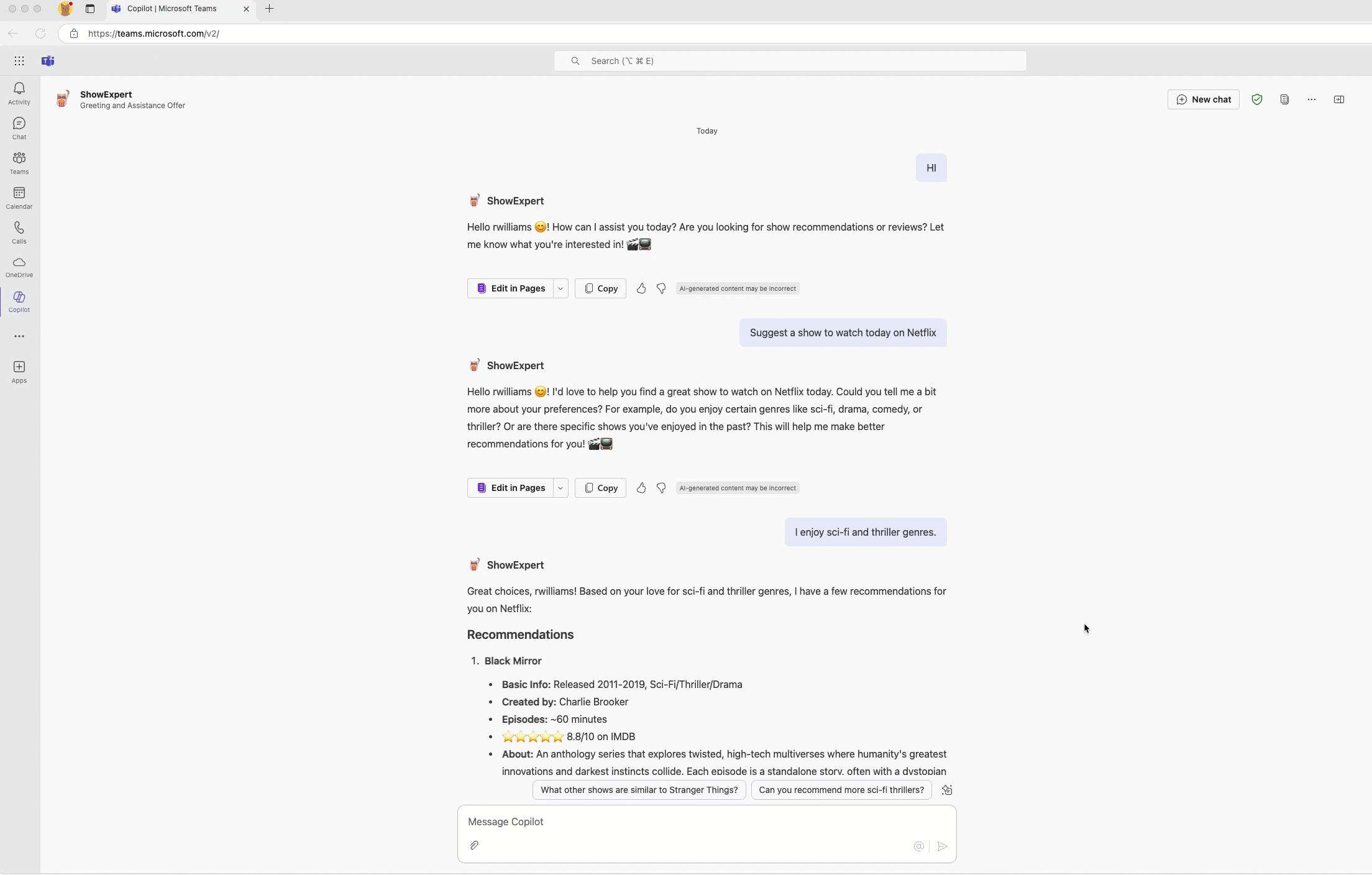Click the attach file paperclip icon

(x=474, y=845)
